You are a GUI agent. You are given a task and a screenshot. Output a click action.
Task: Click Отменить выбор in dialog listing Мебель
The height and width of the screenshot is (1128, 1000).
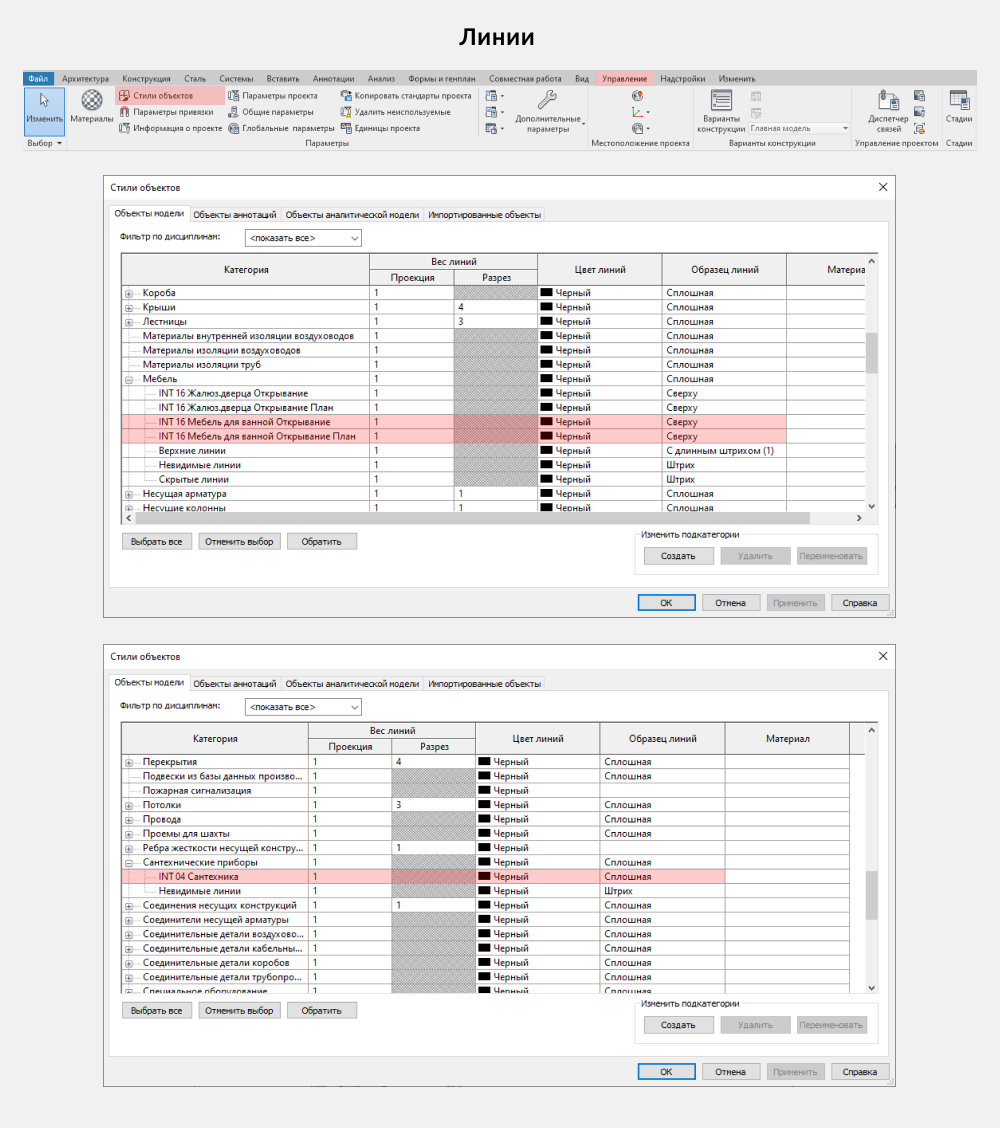tap(239, 542)
